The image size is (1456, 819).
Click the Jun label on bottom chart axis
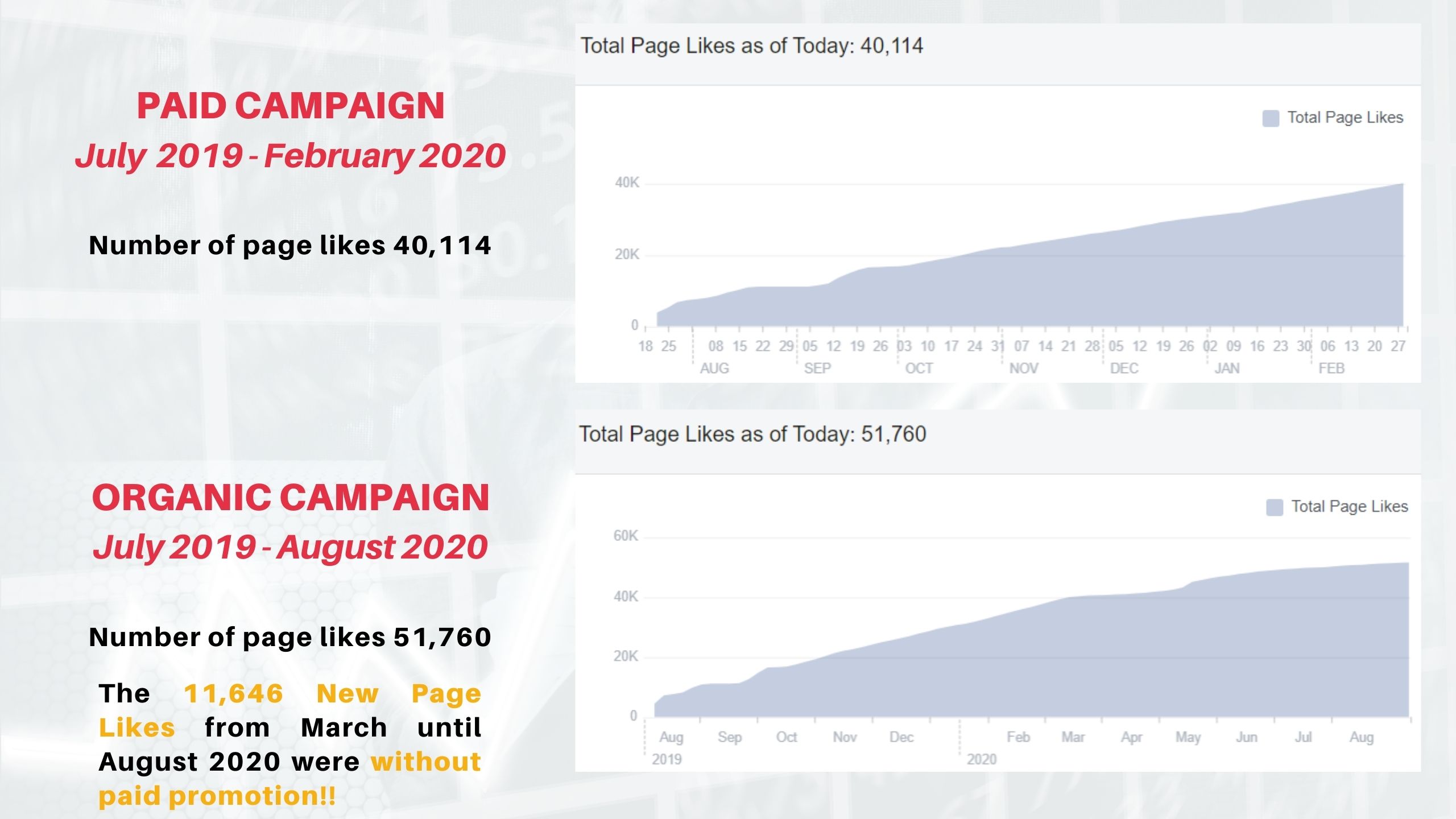1247,737
